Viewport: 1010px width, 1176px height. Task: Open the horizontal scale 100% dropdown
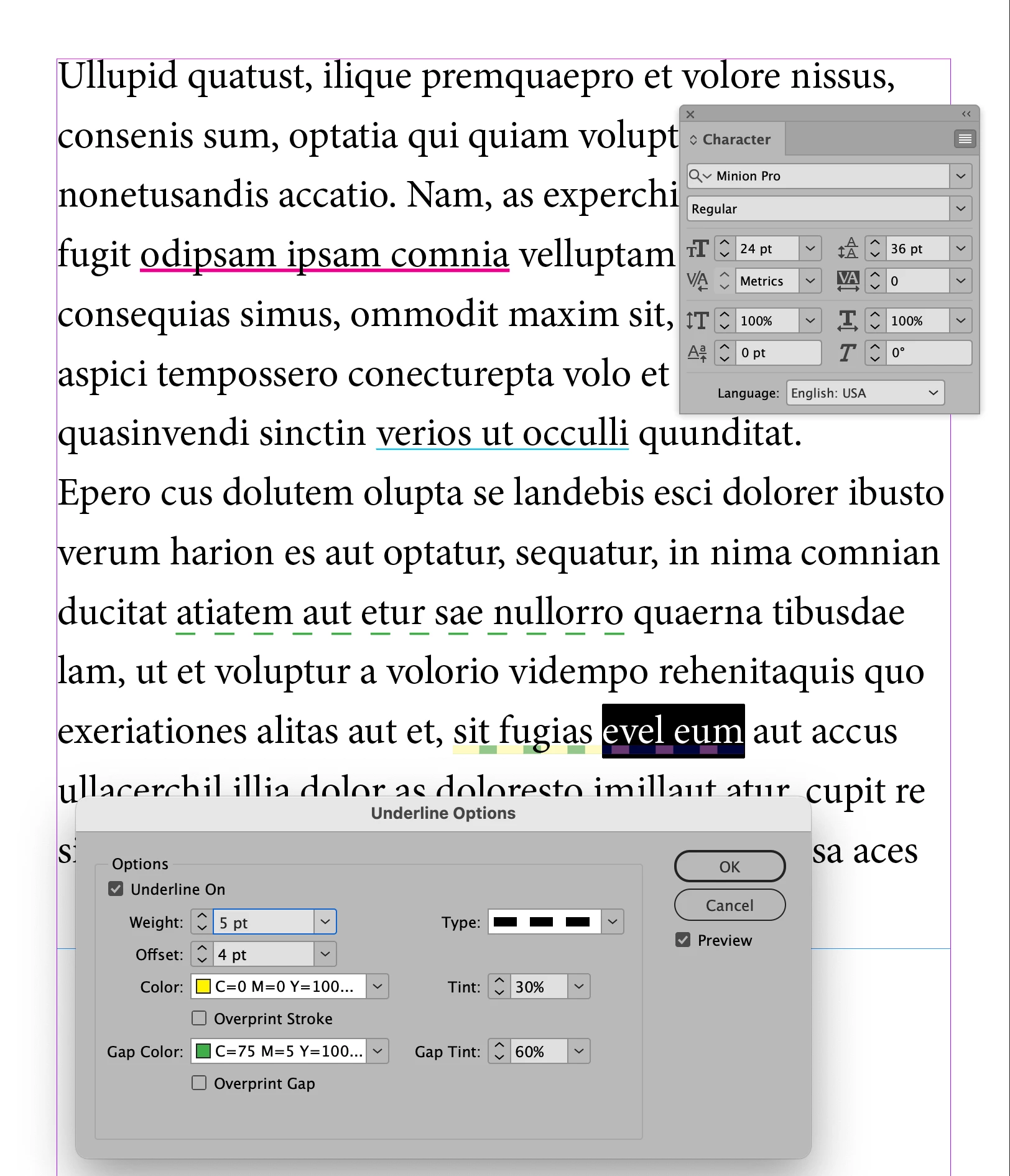point(961,321)
